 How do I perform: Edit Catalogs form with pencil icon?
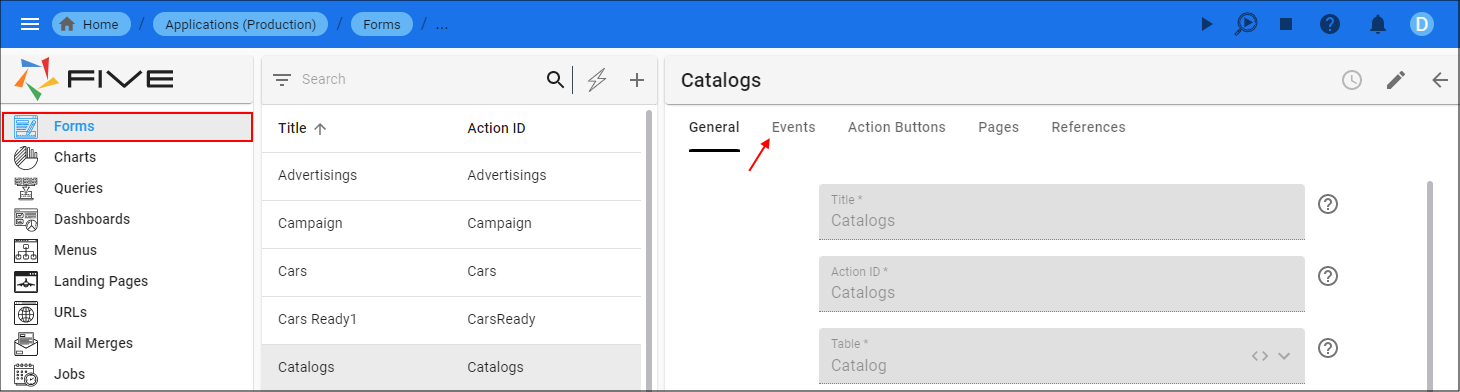pos(1396,80)
